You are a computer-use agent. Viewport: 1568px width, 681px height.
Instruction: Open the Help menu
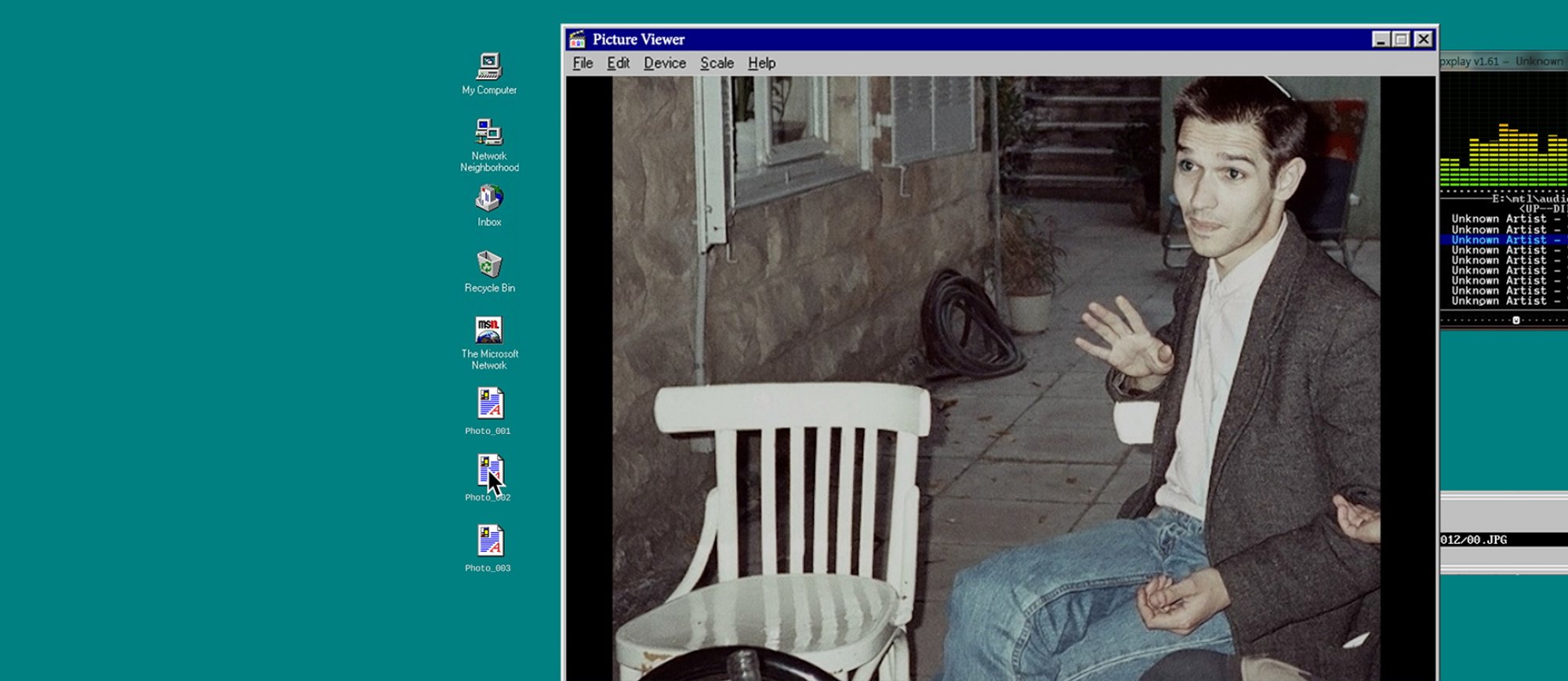761,63
